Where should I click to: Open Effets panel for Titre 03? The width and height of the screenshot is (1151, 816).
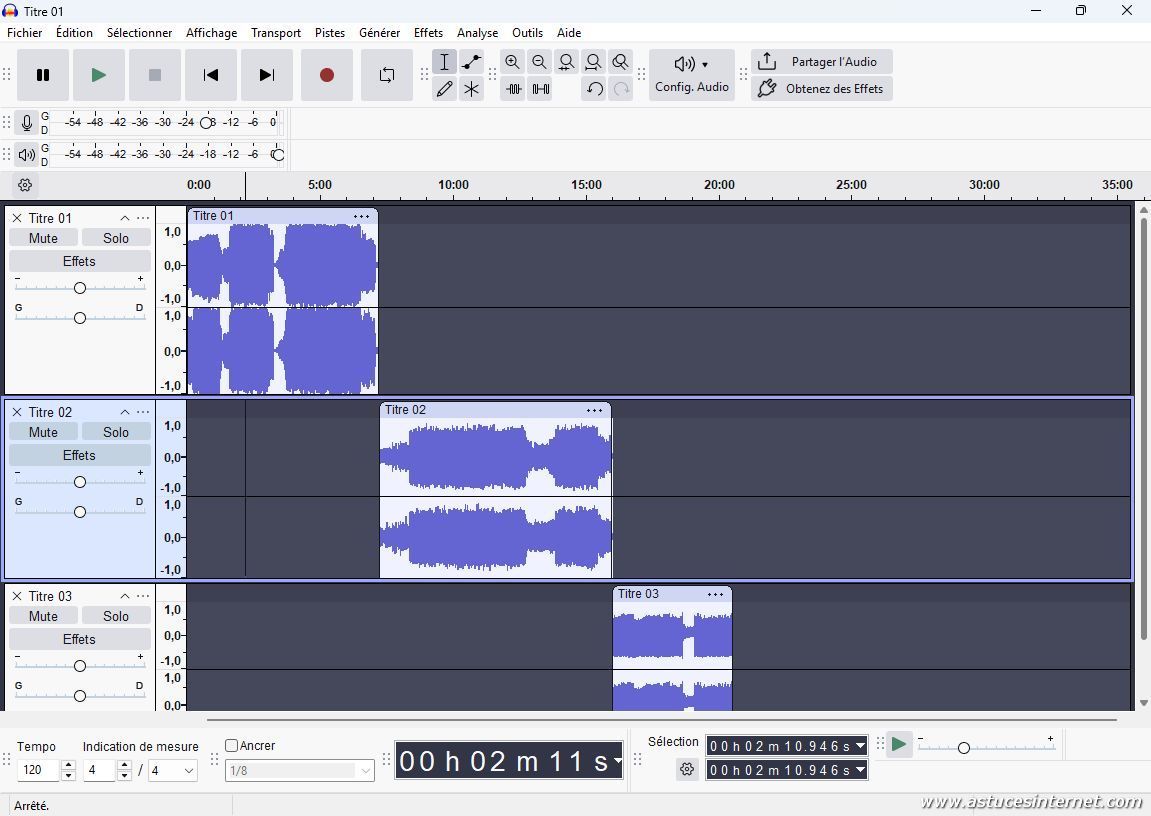pyautogui.click(x=79, y=639)
